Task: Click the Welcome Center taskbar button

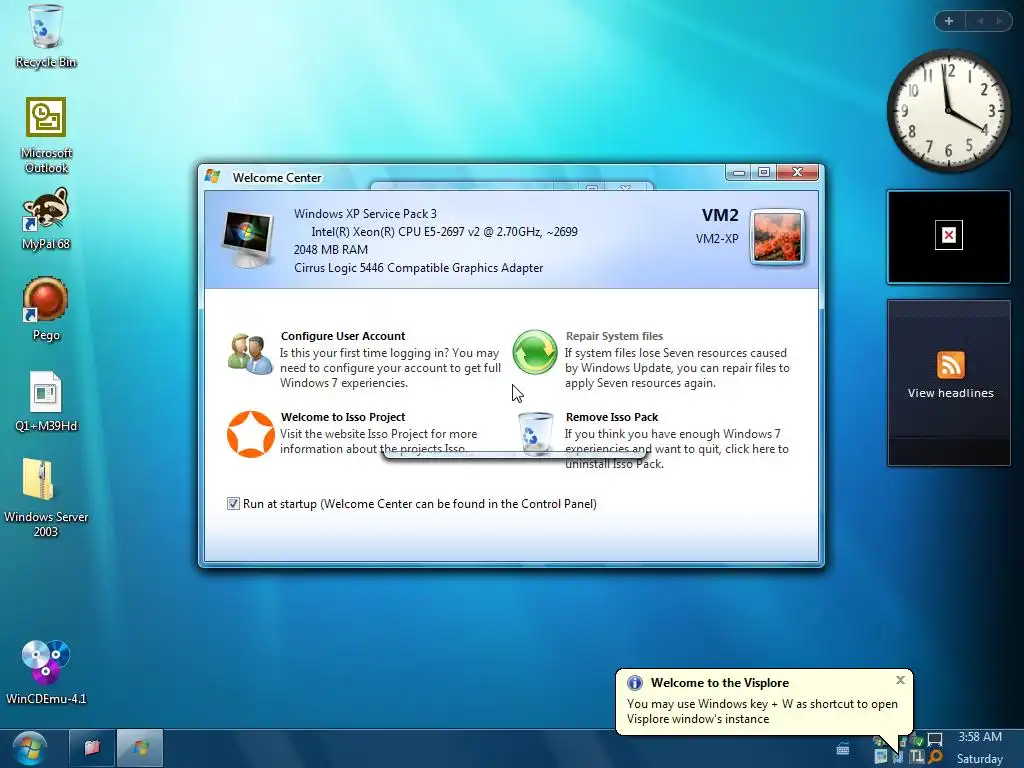Action: point(140,748)
